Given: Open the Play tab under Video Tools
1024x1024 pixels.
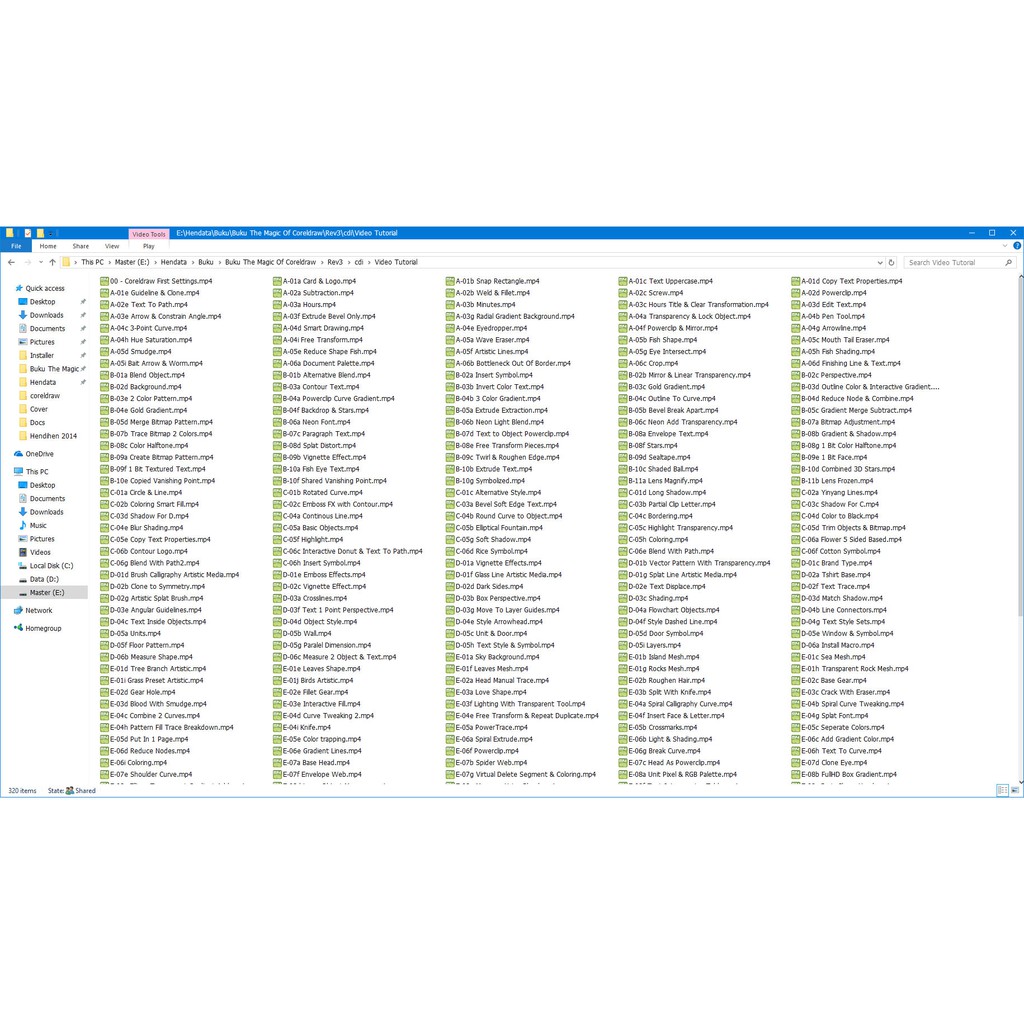Looking at the screenshot, I should 149,246.
